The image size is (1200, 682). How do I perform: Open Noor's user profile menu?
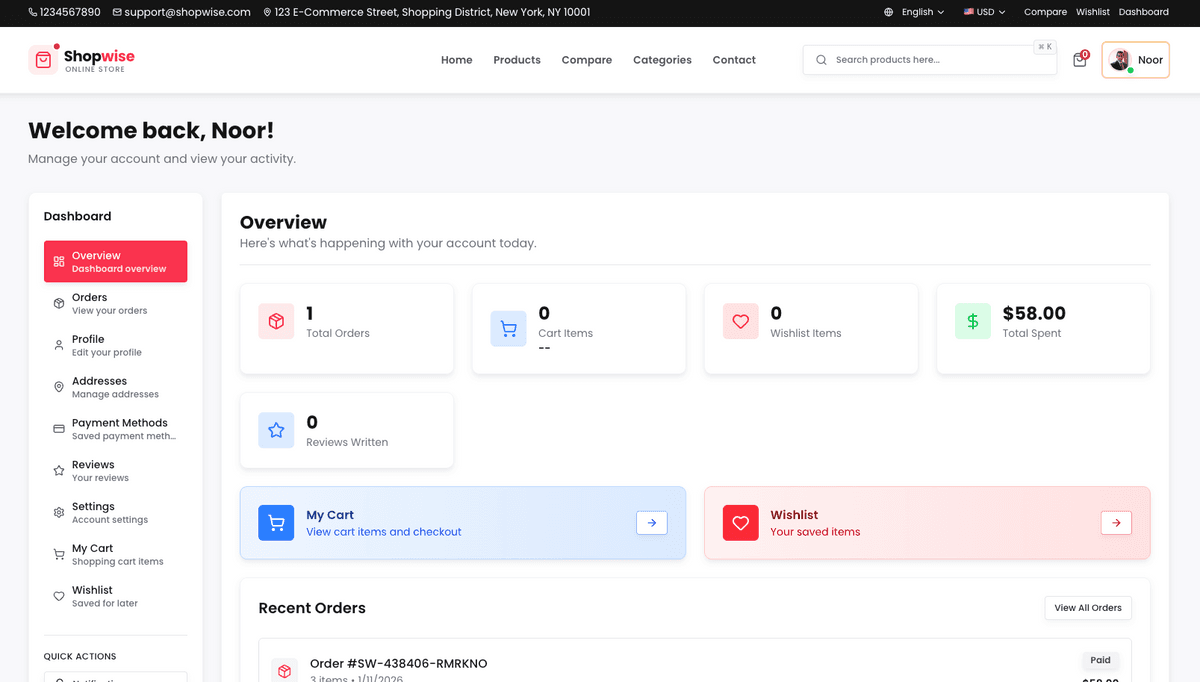coord(1135,60)
